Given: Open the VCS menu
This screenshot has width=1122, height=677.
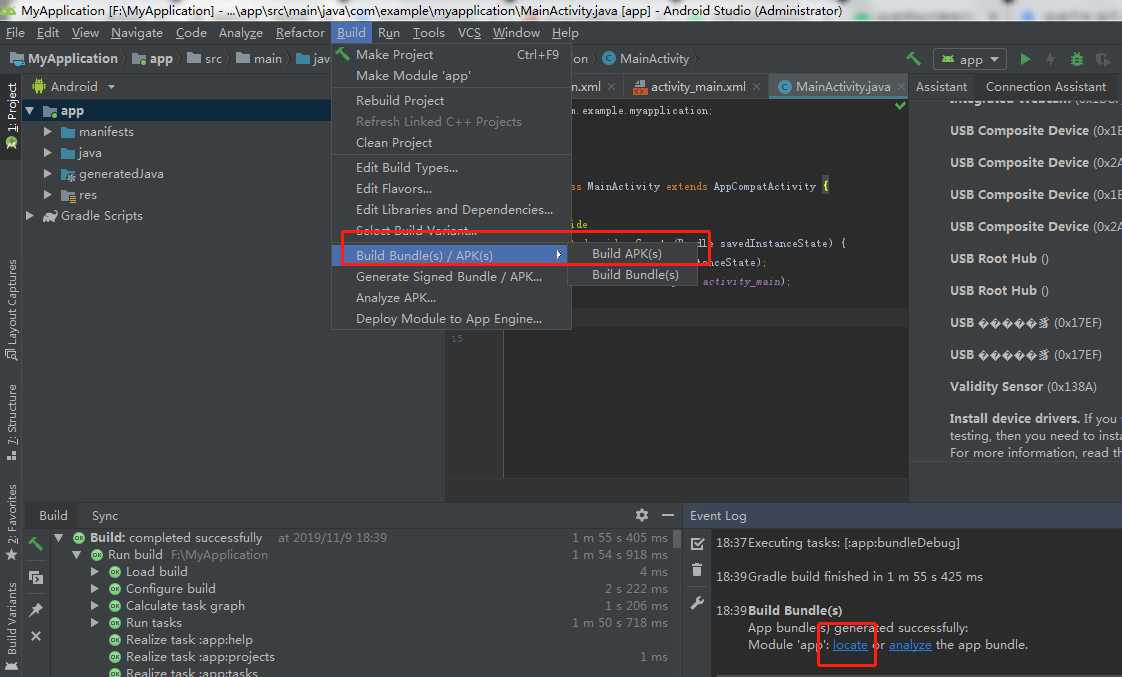Looking at the screenshot, I should coord(469,33).
